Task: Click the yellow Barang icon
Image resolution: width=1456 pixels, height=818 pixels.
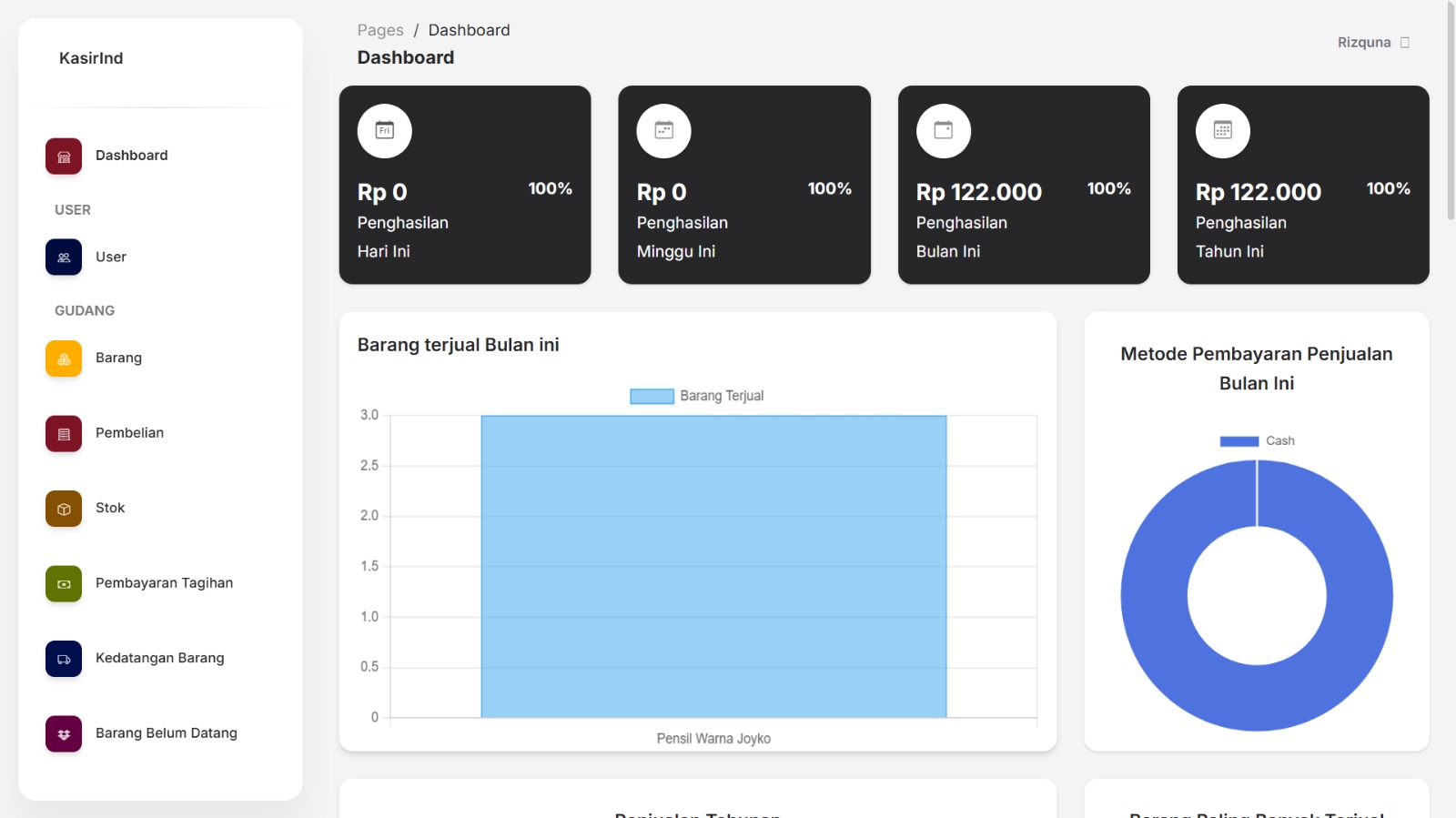Action: tap(64, 359)
